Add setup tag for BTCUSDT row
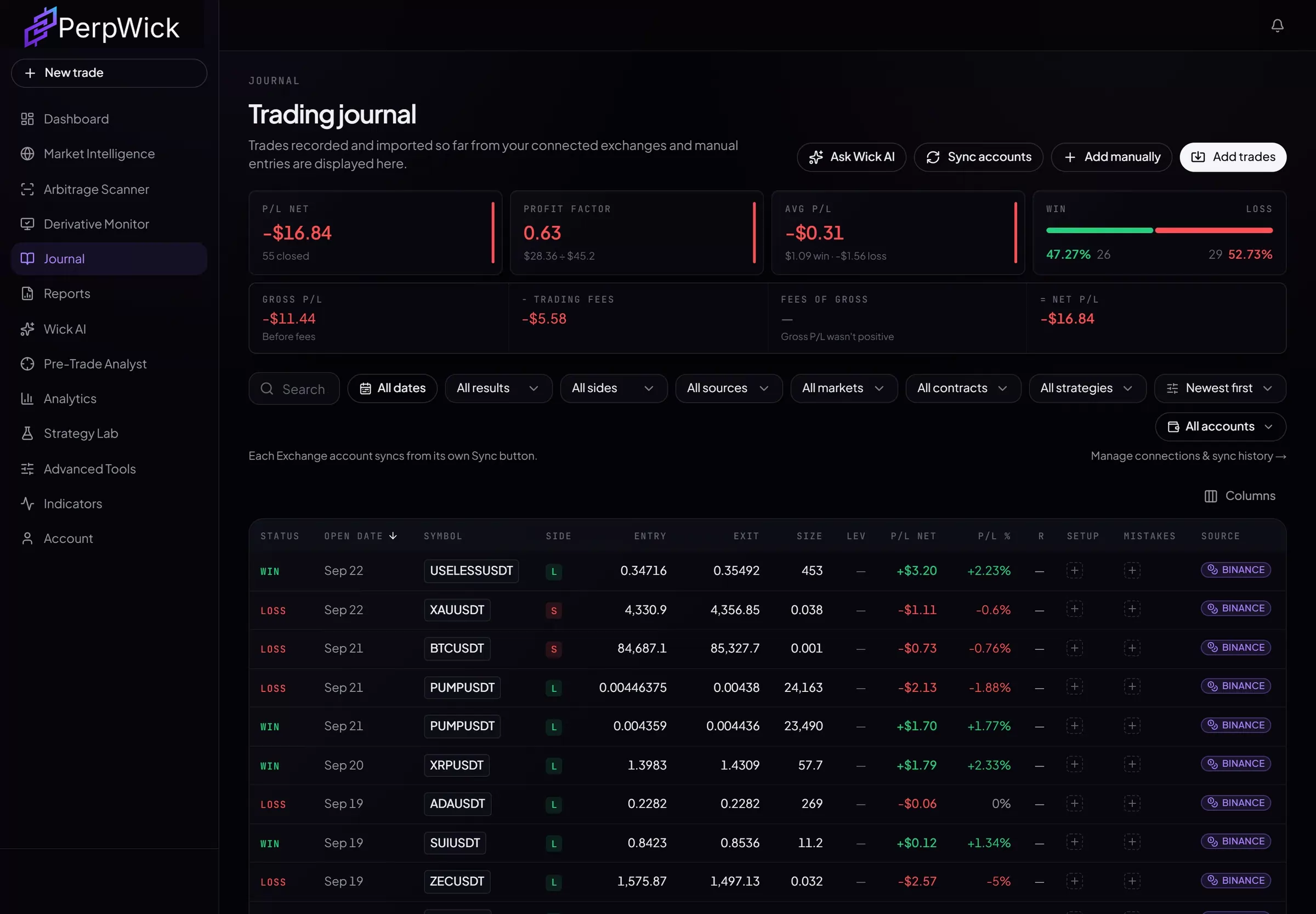The image size is (1316, 914). 1074,648
